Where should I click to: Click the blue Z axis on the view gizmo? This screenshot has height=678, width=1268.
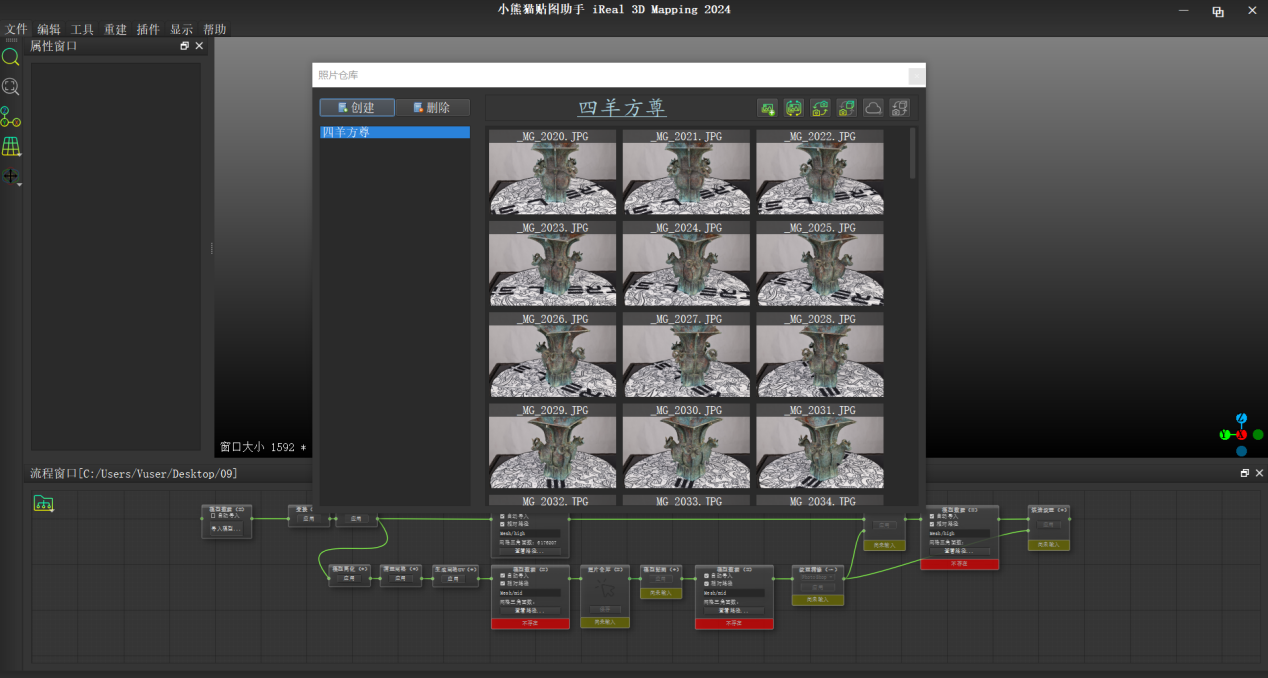(1242, 418)
